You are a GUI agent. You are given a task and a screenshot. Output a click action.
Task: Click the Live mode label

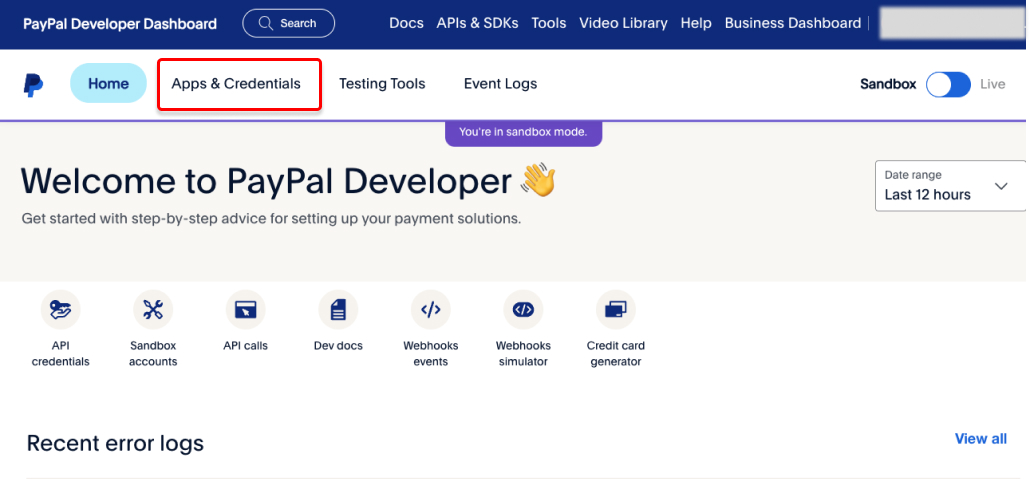pyautogui.click(x=993, y=84)
